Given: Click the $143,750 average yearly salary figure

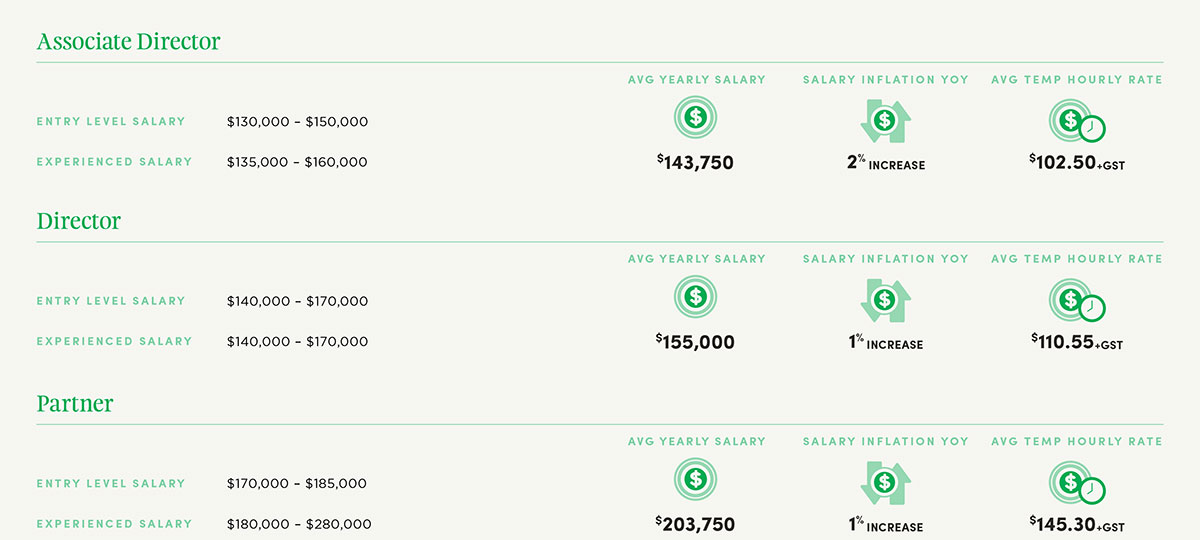Looking at the screenshot, I should [695, 162].
